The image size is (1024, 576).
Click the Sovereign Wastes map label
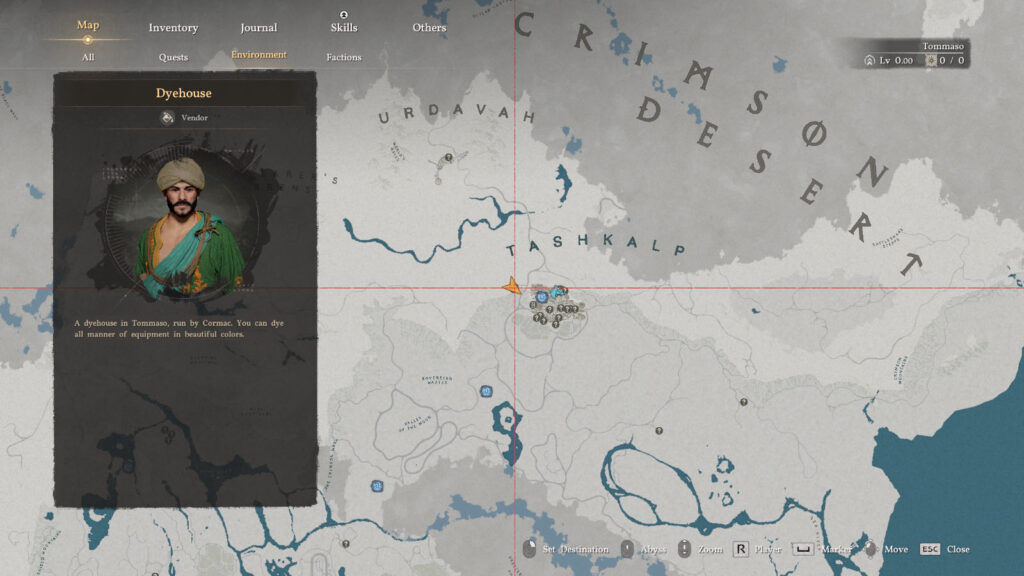[x=436, y=379]
